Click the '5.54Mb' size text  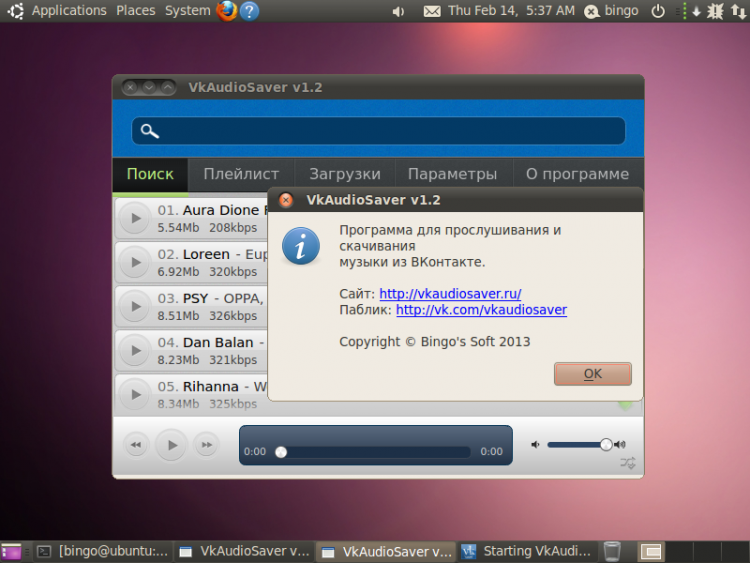pos(178,228)
